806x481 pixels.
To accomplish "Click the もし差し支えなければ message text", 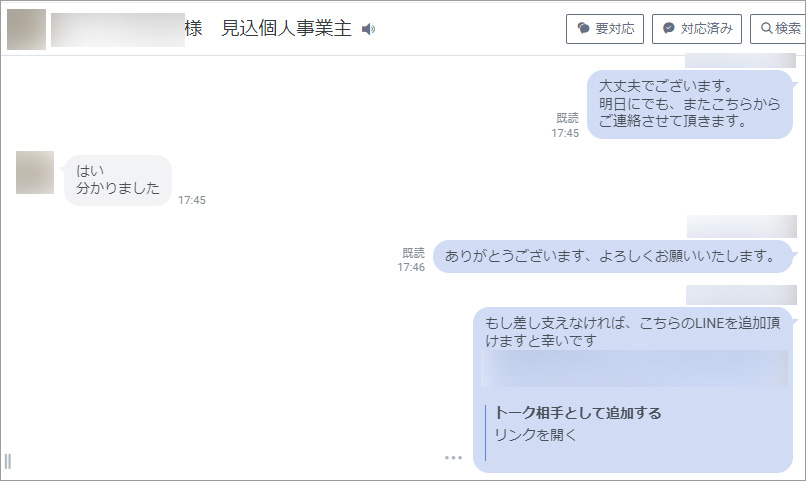I will pyautogui.click(x=630, y=331).
